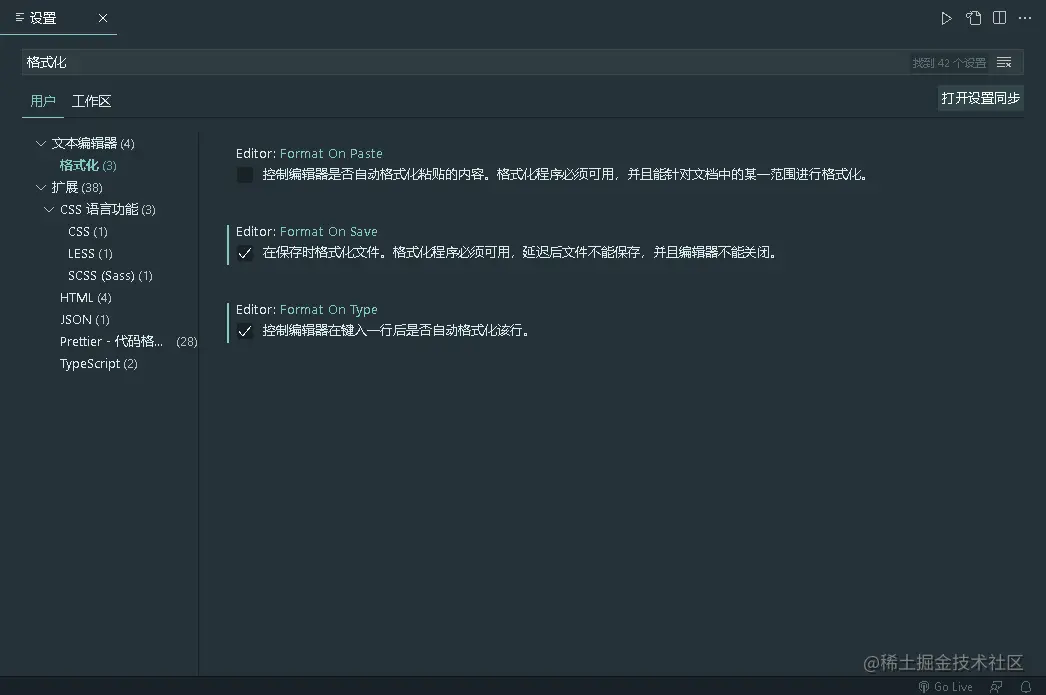Image resolution: width=1046 pixels, height=695 pixels.
Task: Close the 设置 tab
Action: coord(103,18)
